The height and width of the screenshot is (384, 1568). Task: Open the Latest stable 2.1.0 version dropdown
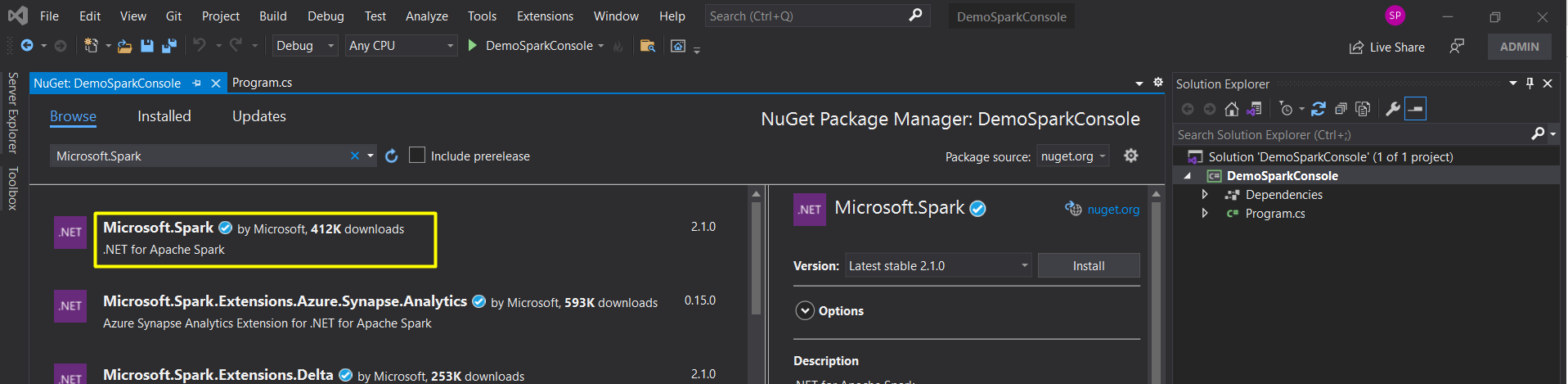(x=938, y=265)
